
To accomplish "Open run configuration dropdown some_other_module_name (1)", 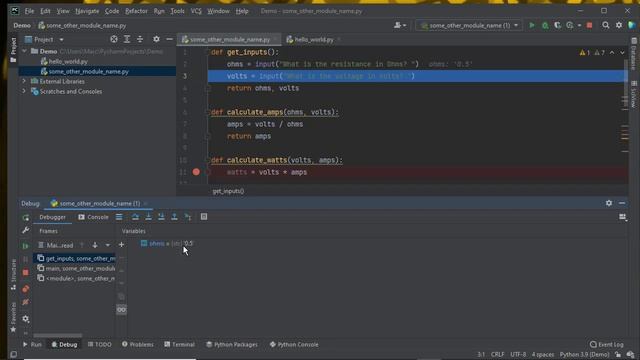I will 469,25.
